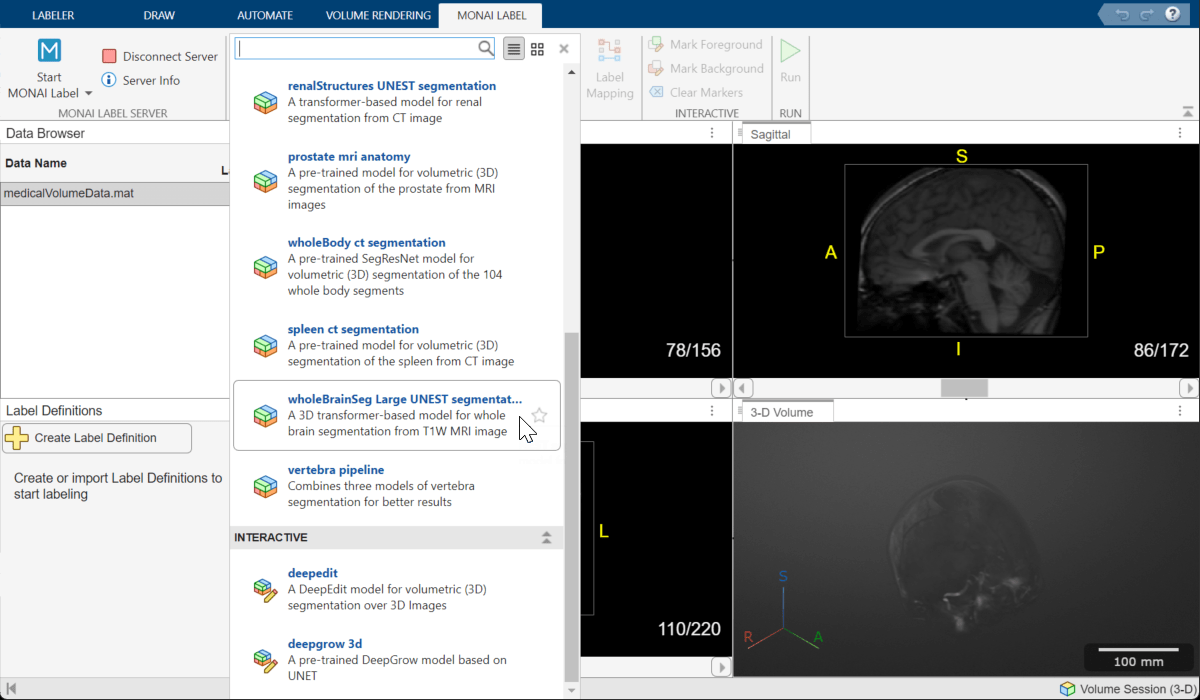Select the Mark Background tool

tap(707, 67)
